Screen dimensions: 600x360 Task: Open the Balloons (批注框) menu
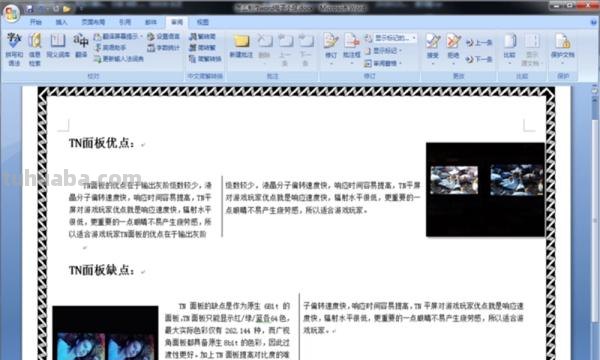coord(352,49)
